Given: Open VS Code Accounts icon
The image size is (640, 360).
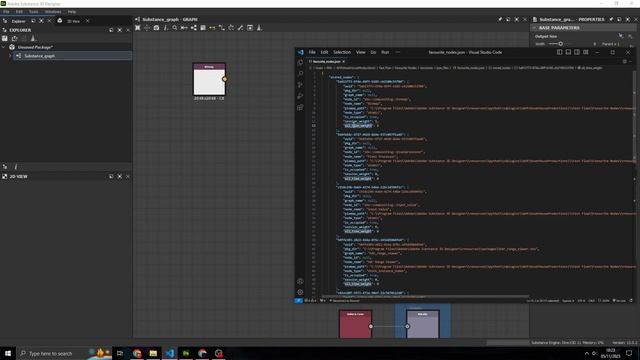Looking at the screenshot, I should click(x=300, y=281).
